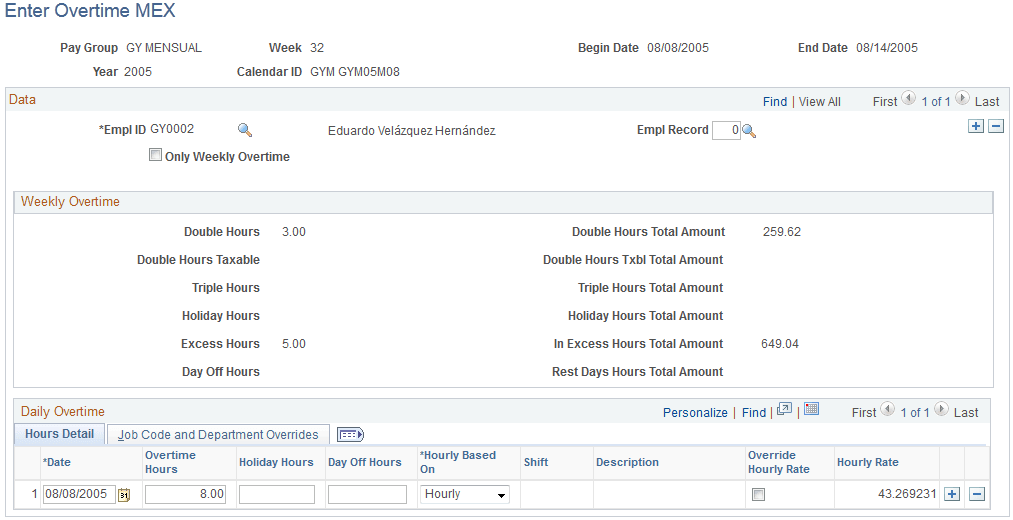The height and width of the screenshot is (520, 1013).
Task: Open Hourly Based On dropdown
Action: [465, 495]
